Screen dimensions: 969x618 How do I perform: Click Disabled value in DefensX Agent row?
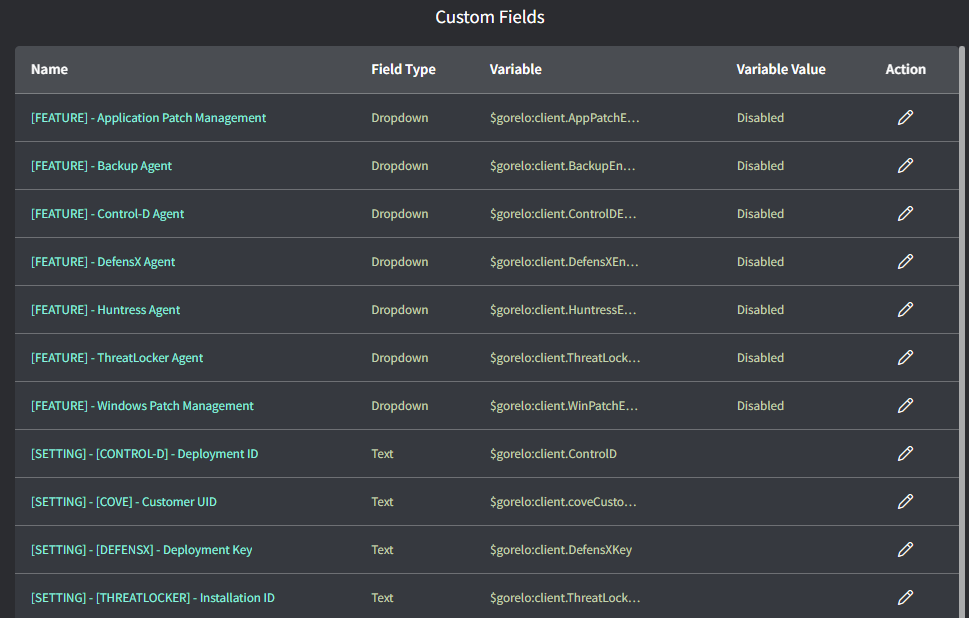tap(760, 262)
